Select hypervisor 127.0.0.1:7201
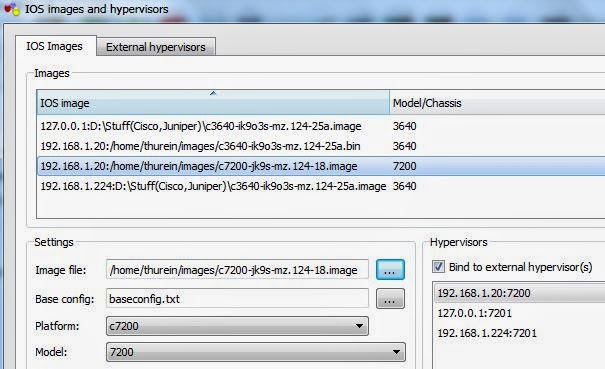Image resolution: width=605 pixels, height=369 pixels. pyautogui.click(x=520, y=313)
